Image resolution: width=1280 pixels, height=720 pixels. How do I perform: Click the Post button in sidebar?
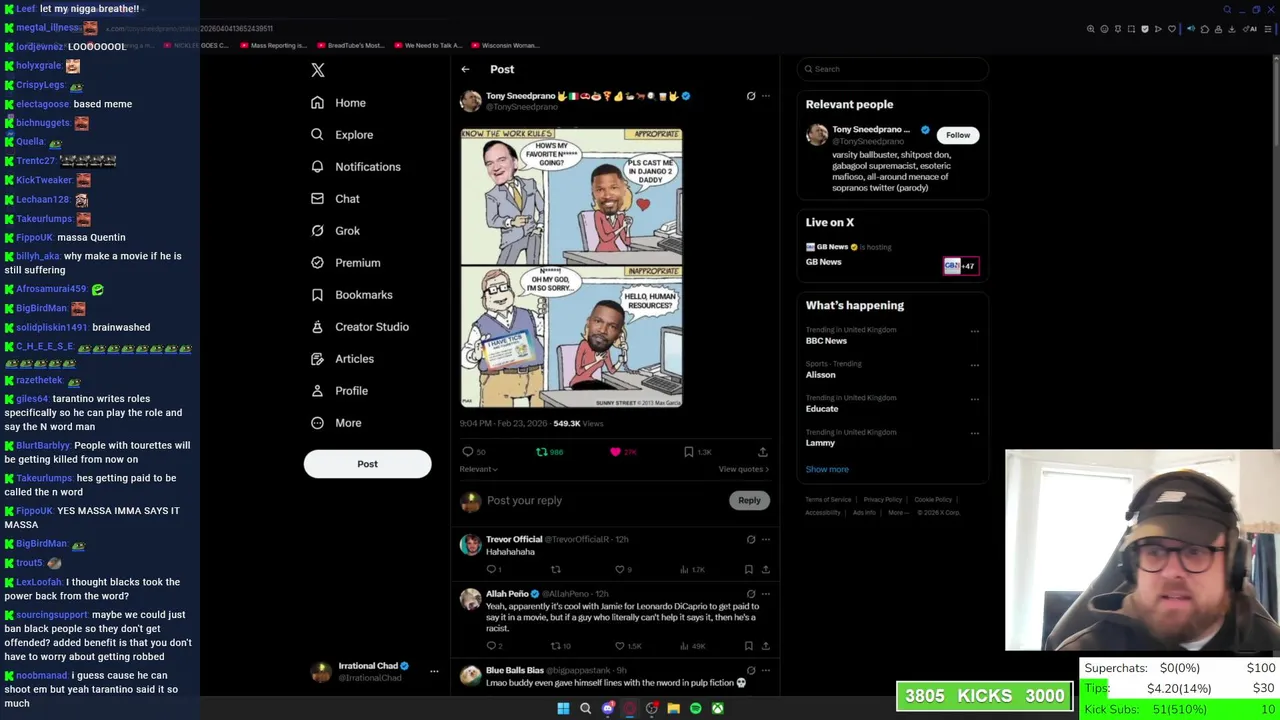pyautogui.click(x=367, y=464)
